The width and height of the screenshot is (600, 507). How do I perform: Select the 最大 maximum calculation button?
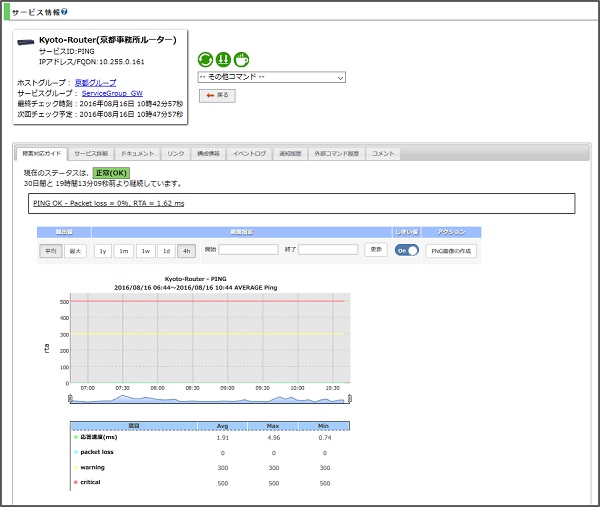point(75,251)
